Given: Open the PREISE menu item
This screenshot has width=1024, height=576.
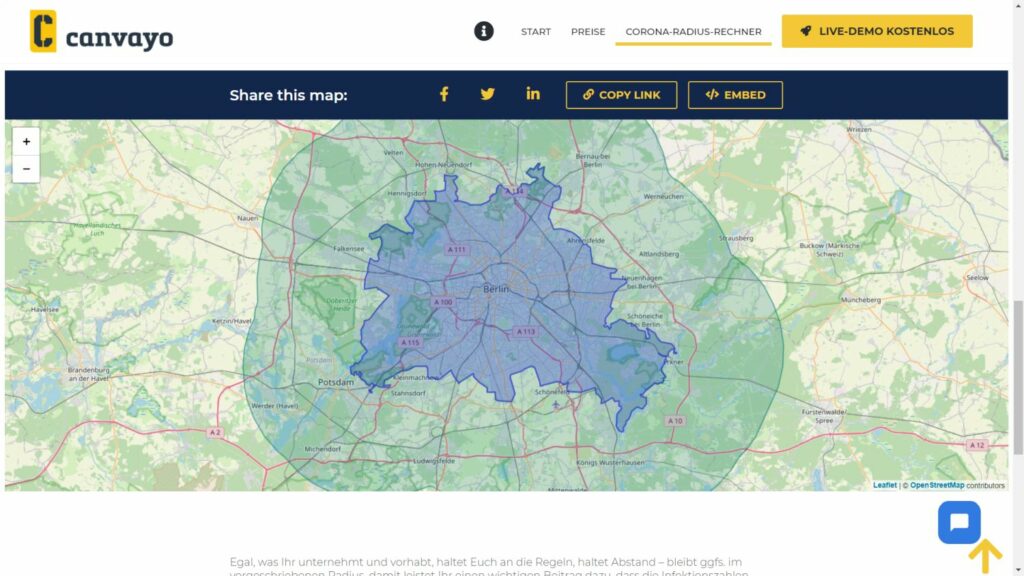Looking at the screenshot, I should click(588, 32).
